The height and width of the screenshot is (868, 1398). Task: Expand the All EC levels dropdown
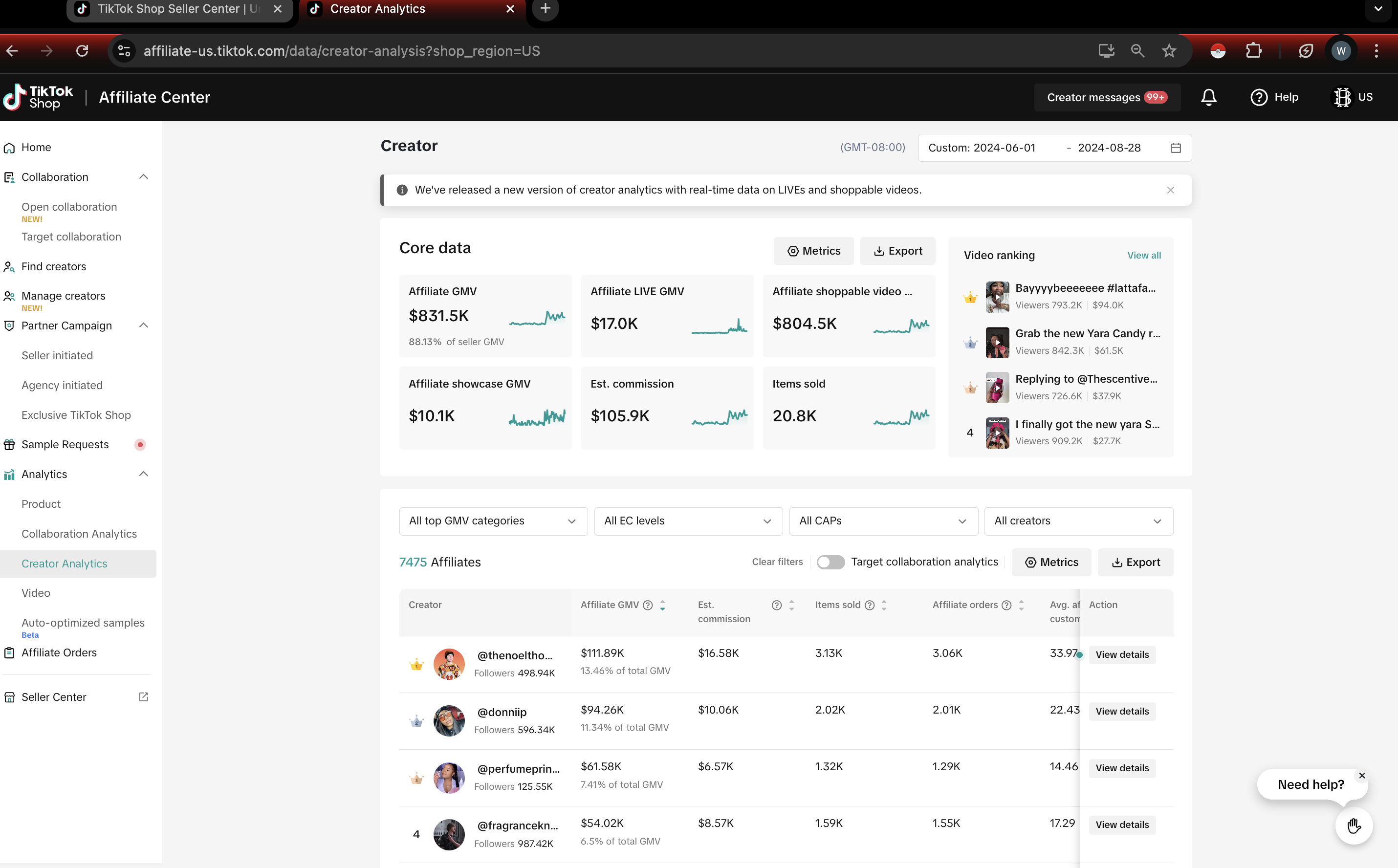[688, 521]
